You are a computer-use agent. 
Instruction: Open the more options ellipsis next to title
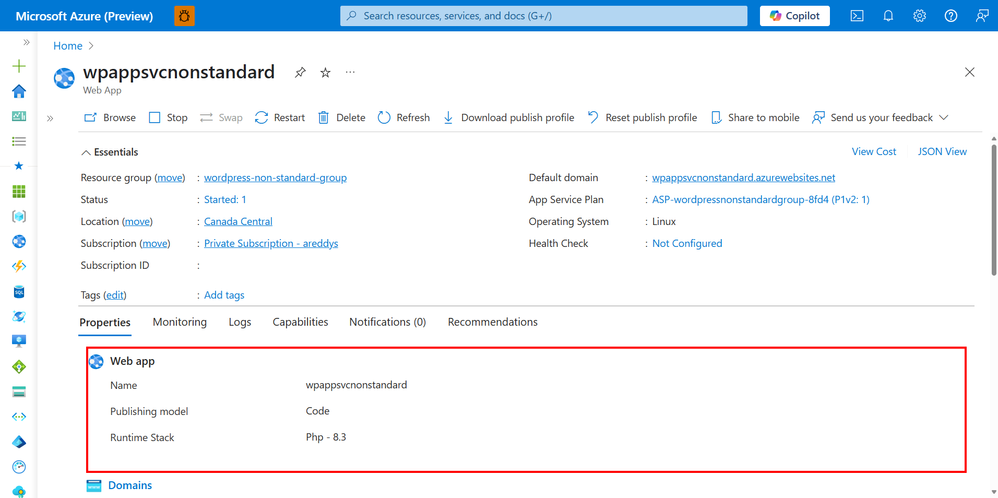coord(350,72)
